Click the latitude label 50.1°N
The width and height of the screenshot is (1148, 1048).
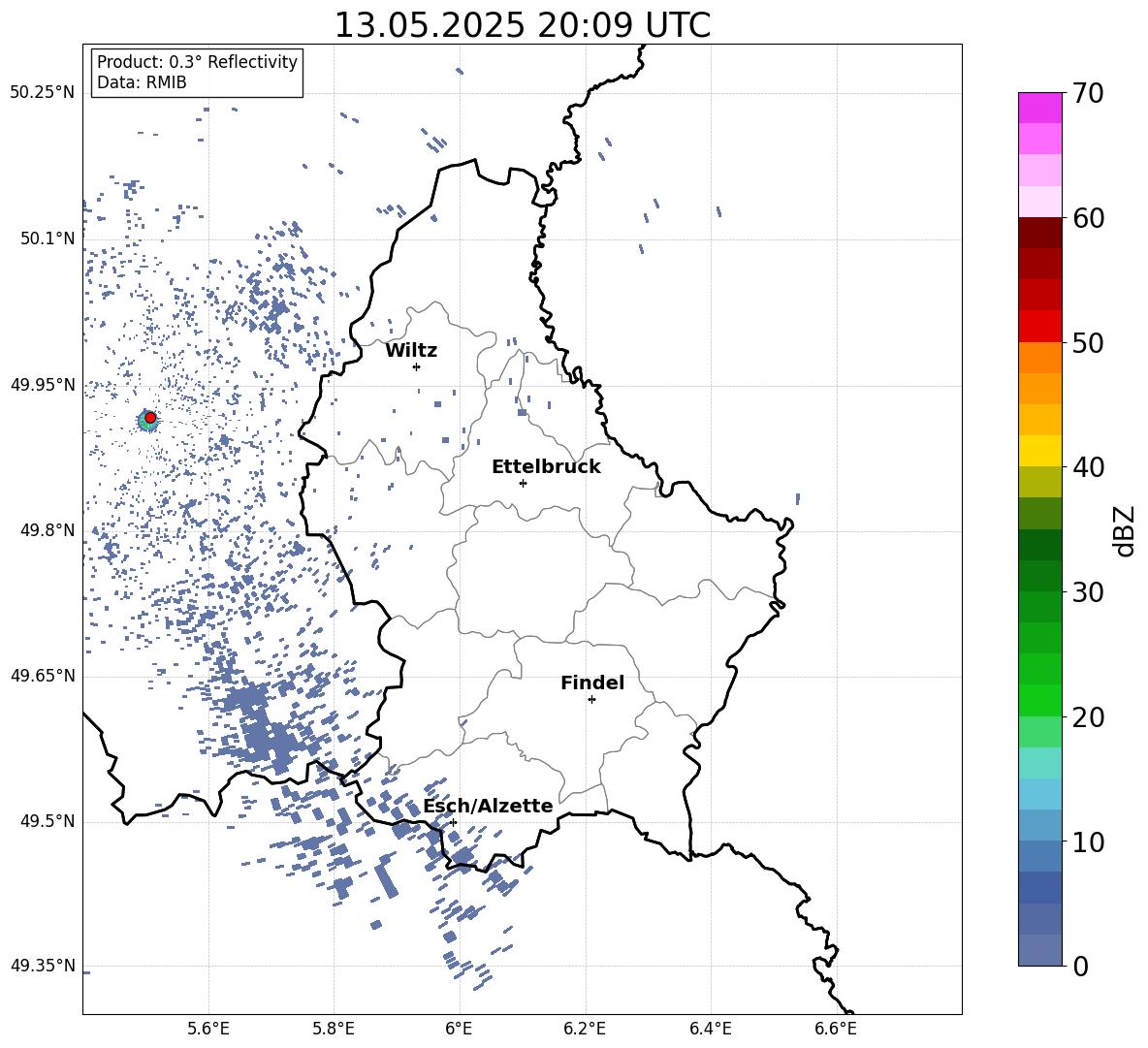(x=48, y=238)
